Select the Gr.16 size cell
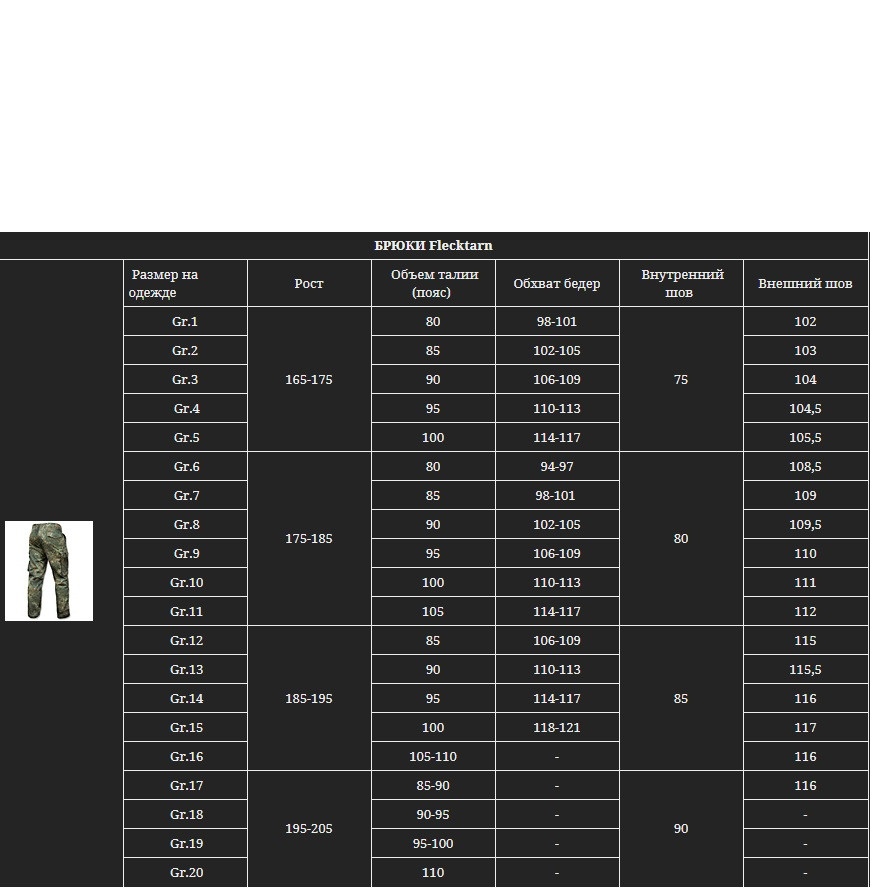This screenshot has width=872, height=888. pos(185,756)
